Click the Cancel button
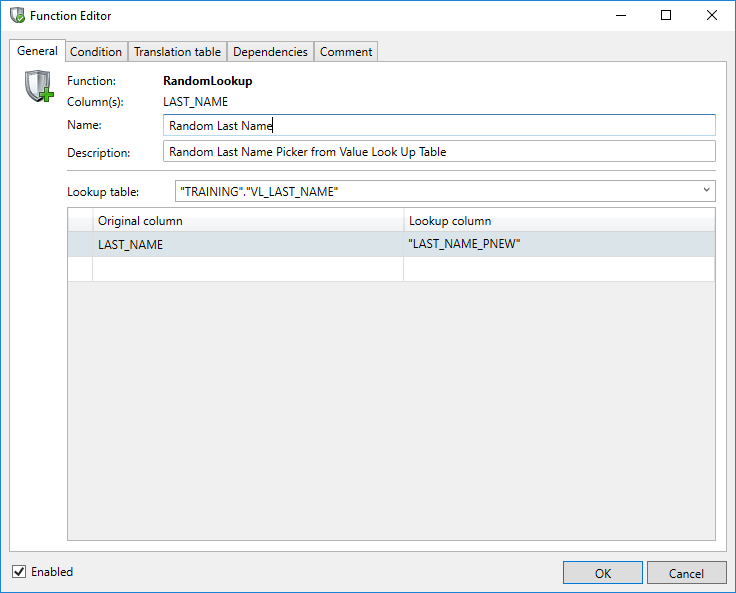This screenshot has height=593, width=736. tap(686, 573)
